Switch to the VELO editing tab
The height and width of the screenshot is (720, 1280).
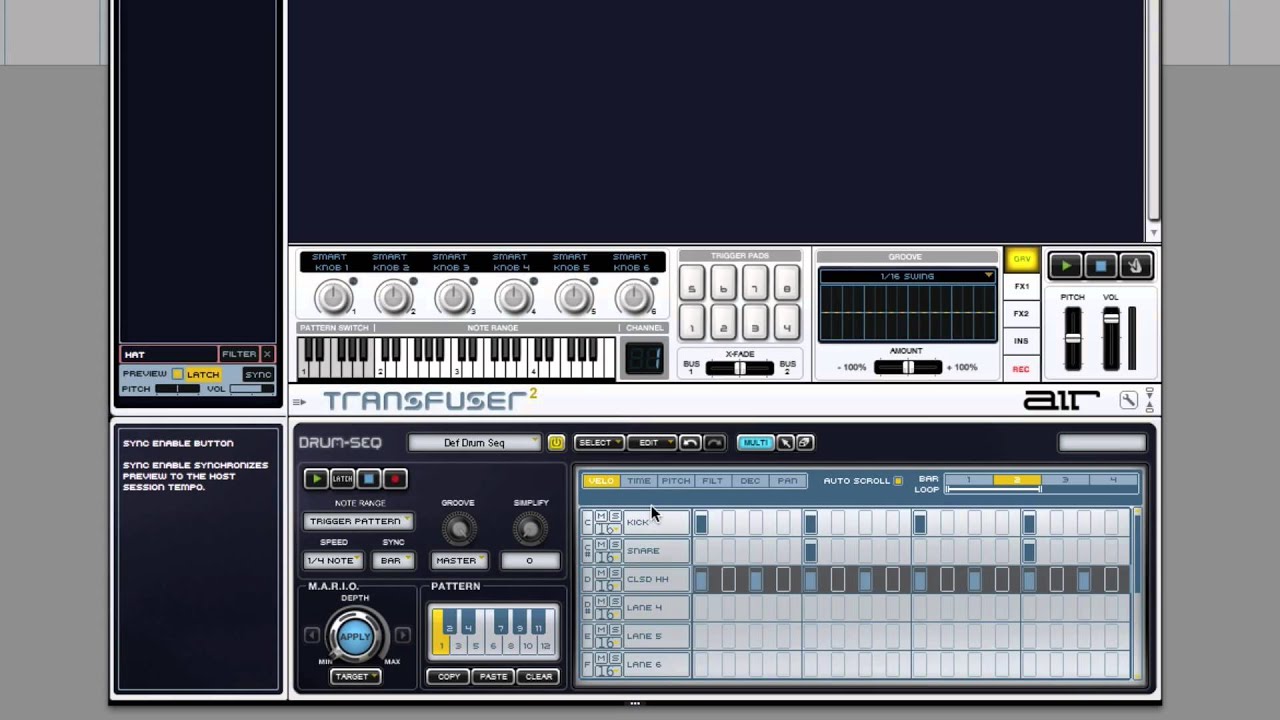click(601, 481)
